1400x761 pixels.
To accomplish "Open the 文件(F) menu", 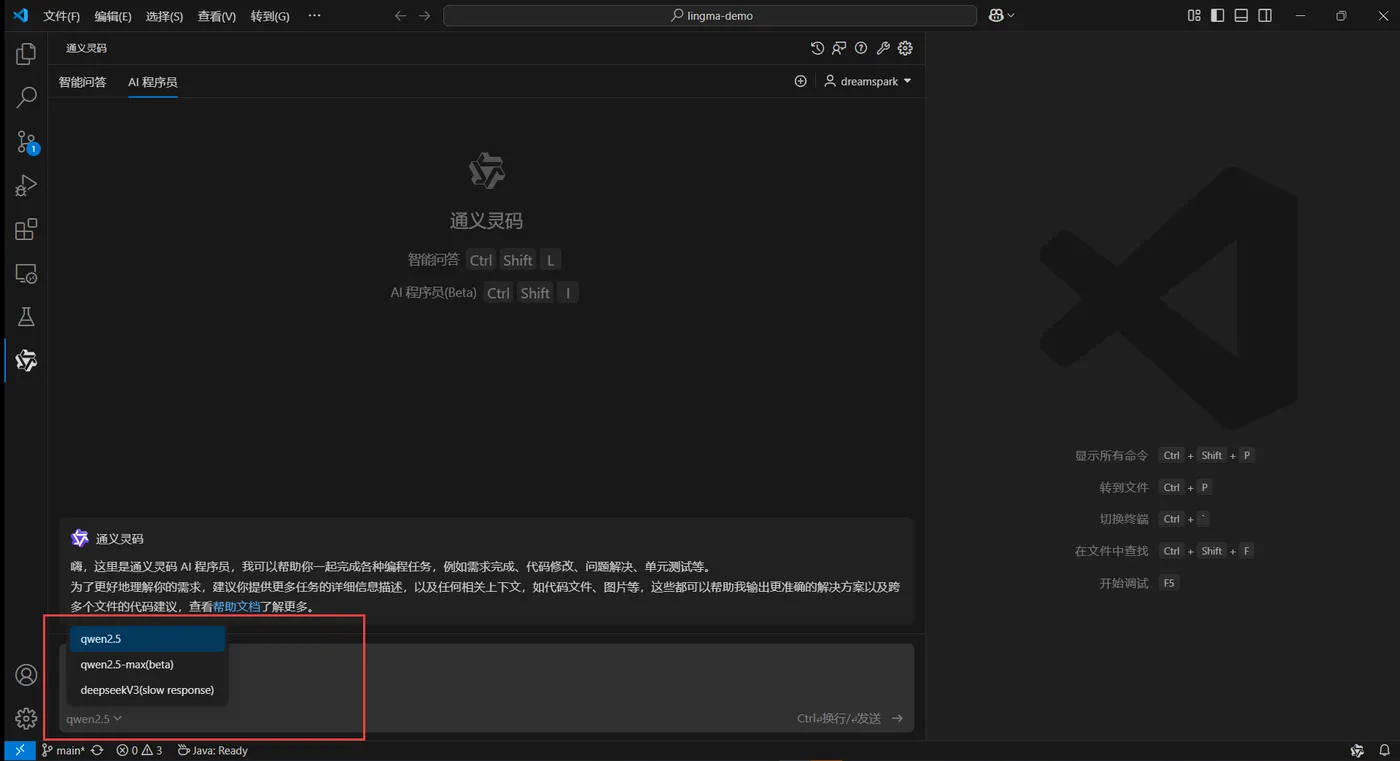I will click(62, 16).
